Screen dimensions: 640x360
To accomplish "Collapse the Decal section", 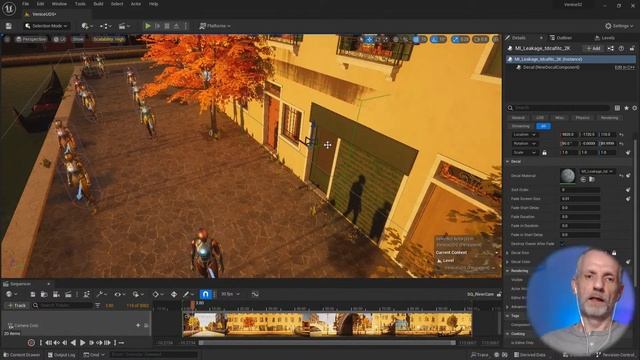I will click(x=508, y=162).
